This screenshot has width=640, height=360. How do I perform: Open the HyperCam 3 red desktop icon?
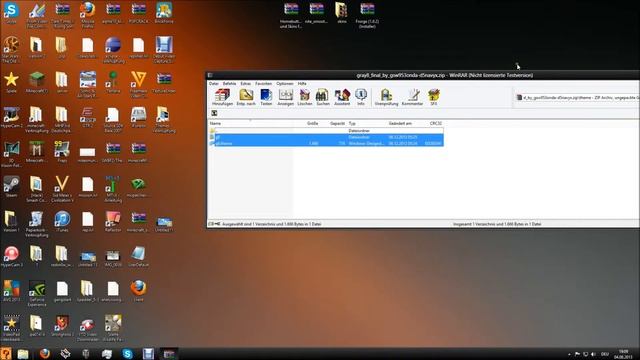11,256
